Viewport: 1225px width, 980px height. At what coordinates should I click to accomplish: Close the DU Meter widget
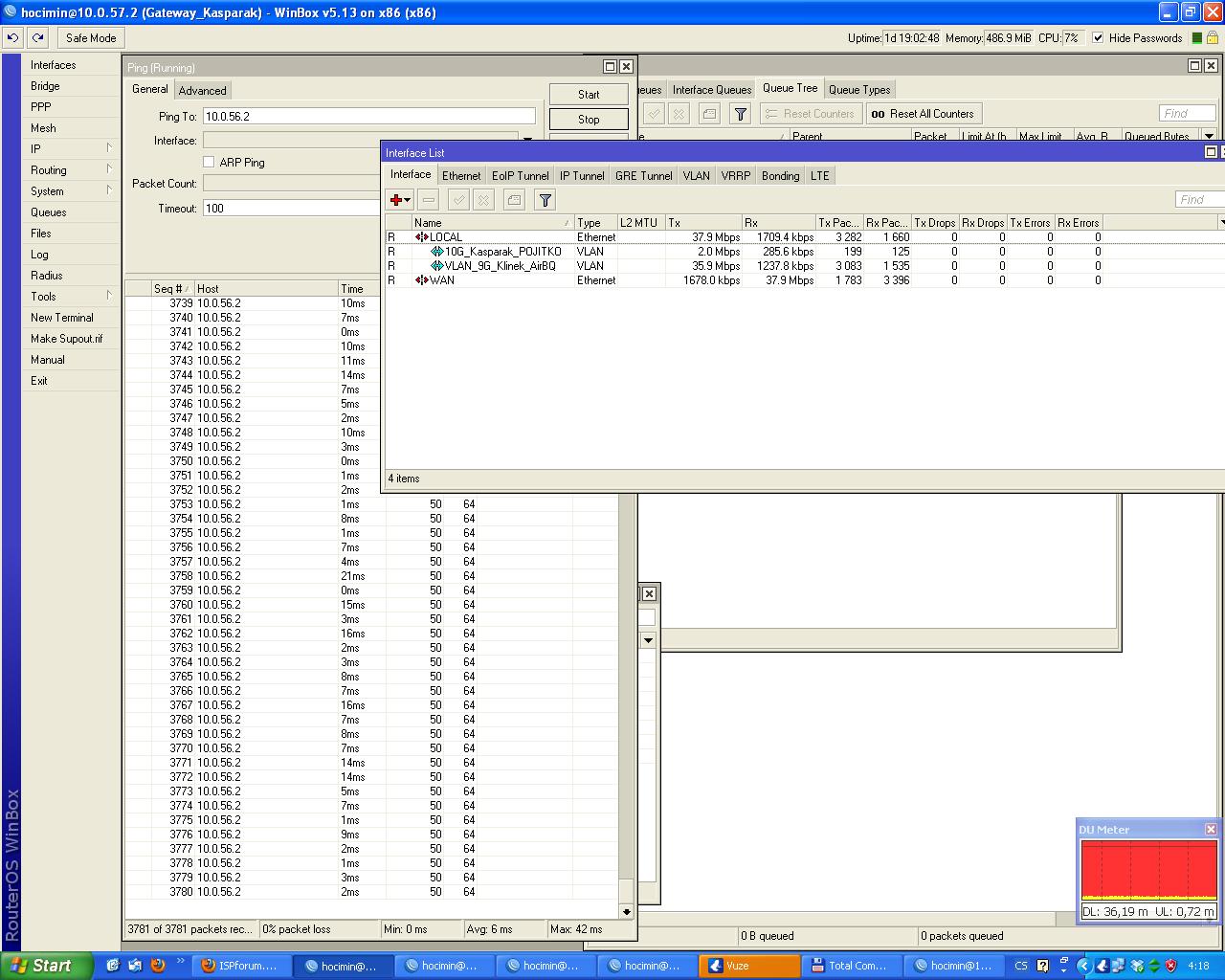point(1211,829)
